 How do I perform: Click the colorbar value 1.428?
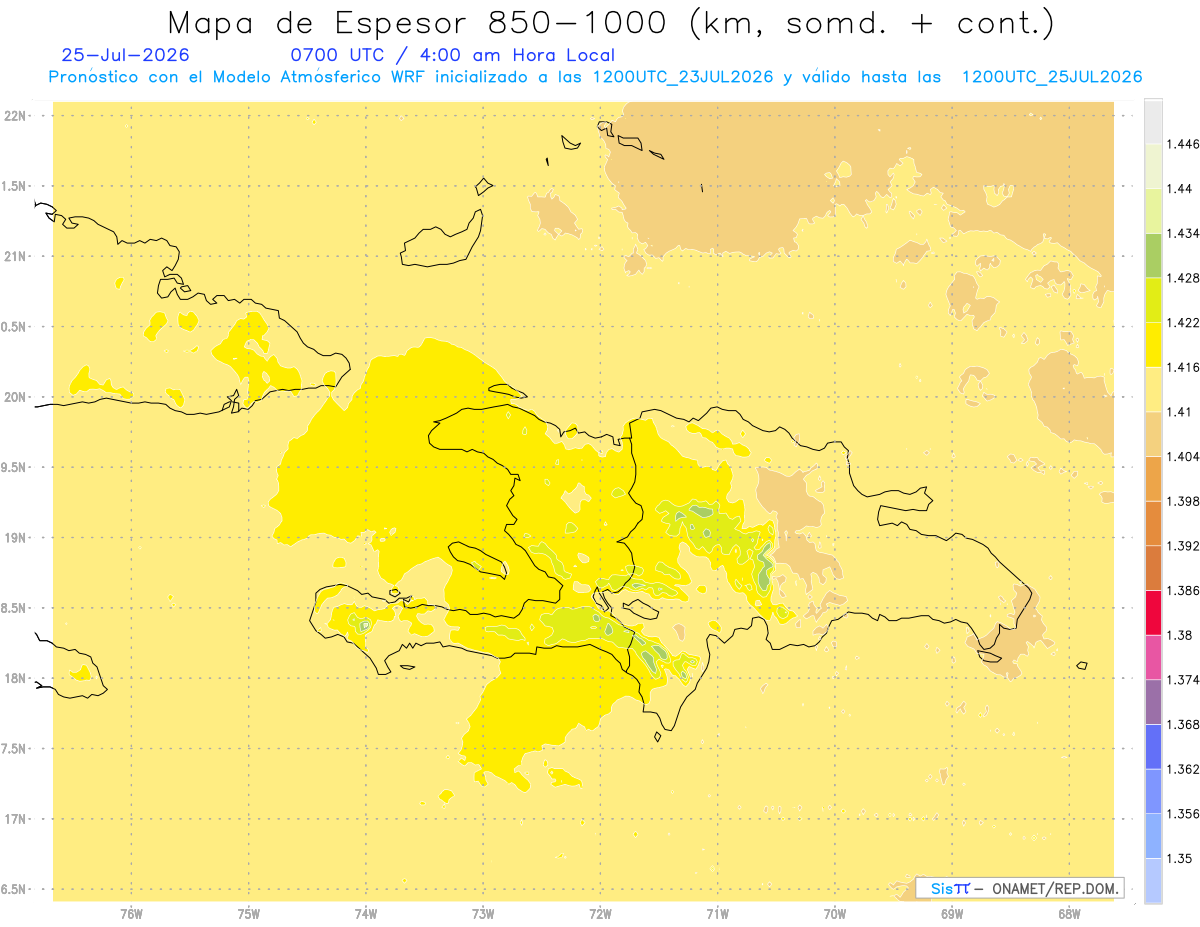(1182, 278)
